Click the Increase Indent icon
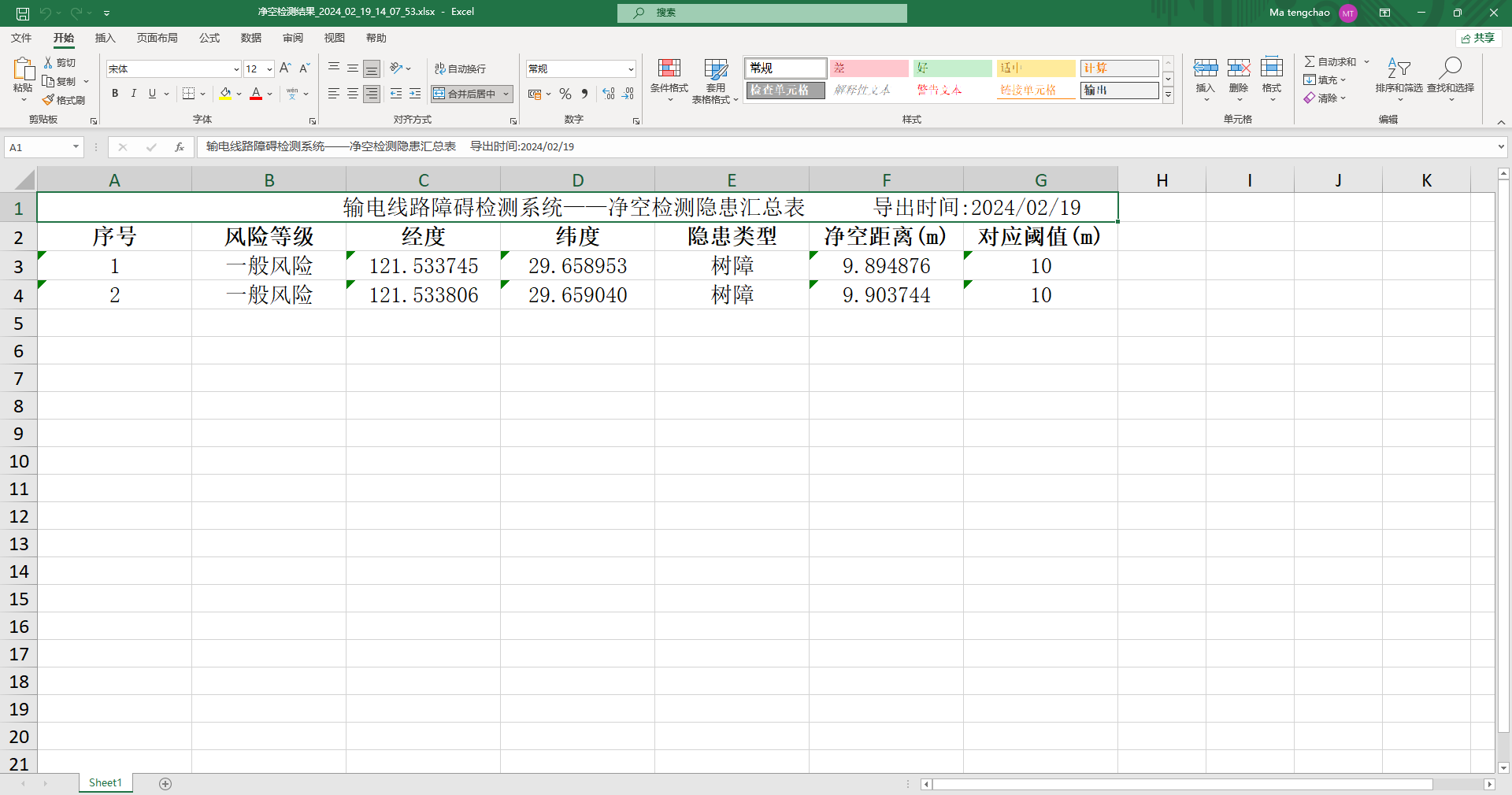Image resolution: width=1512 pixels, height=795 pixels. click(x=415, y=94)
